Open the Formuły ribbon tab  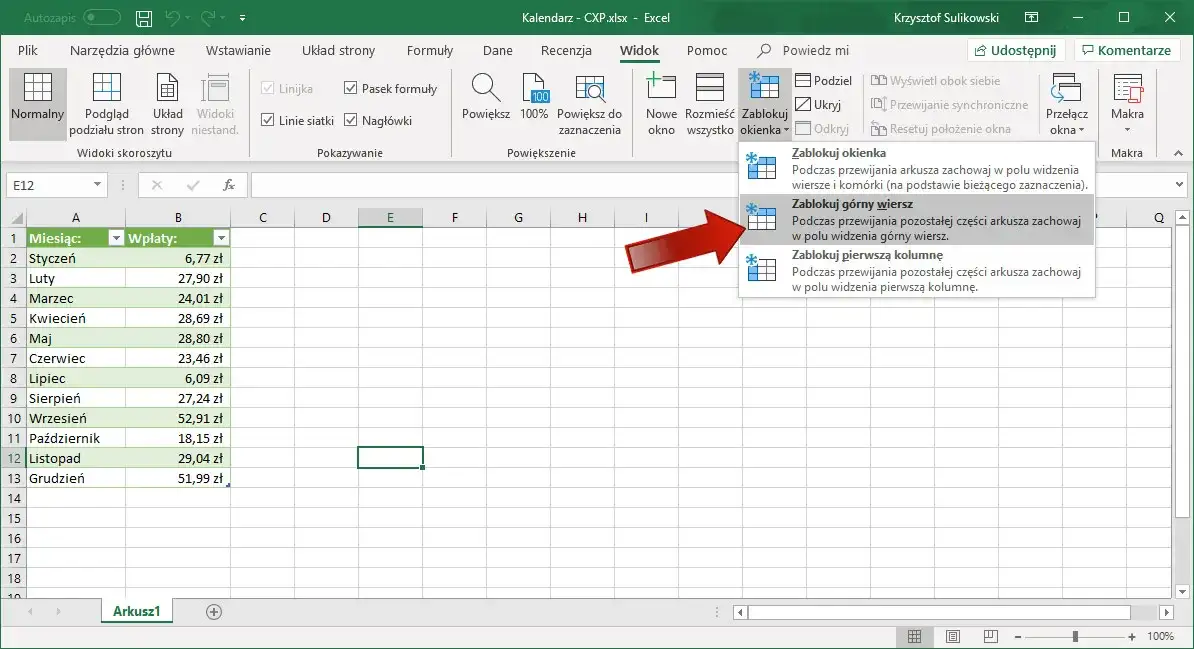pyautogui.click(x=429, y=51)
